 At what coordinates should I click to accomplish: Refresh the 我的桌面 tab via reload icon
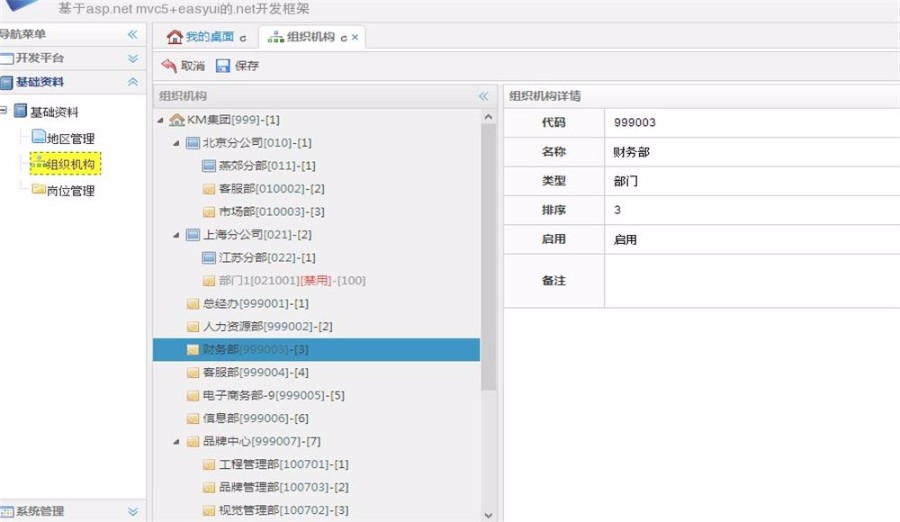[243, 38]
